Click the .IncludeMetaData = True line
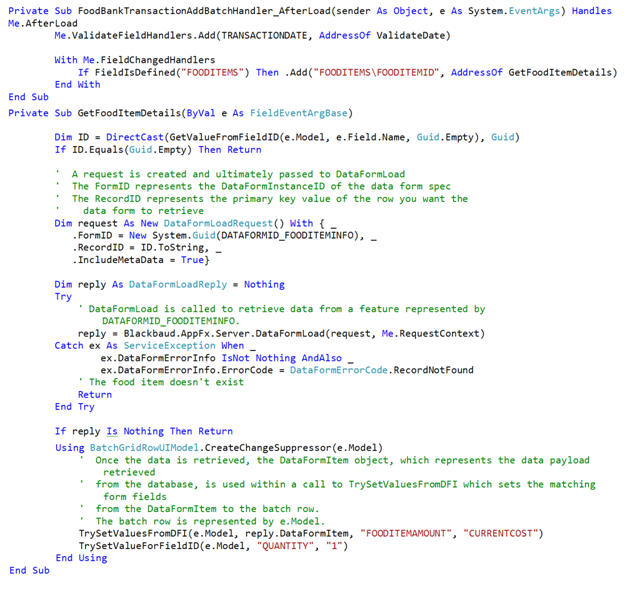 tap(141, 260)
